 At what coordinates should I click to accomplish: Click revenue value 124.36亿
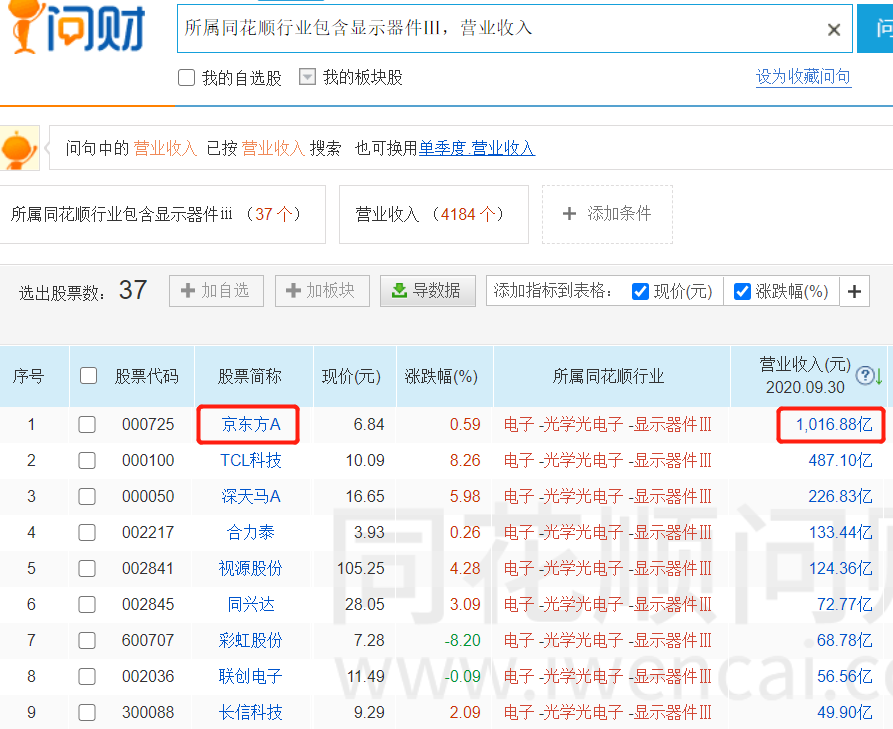coord(841,568)
